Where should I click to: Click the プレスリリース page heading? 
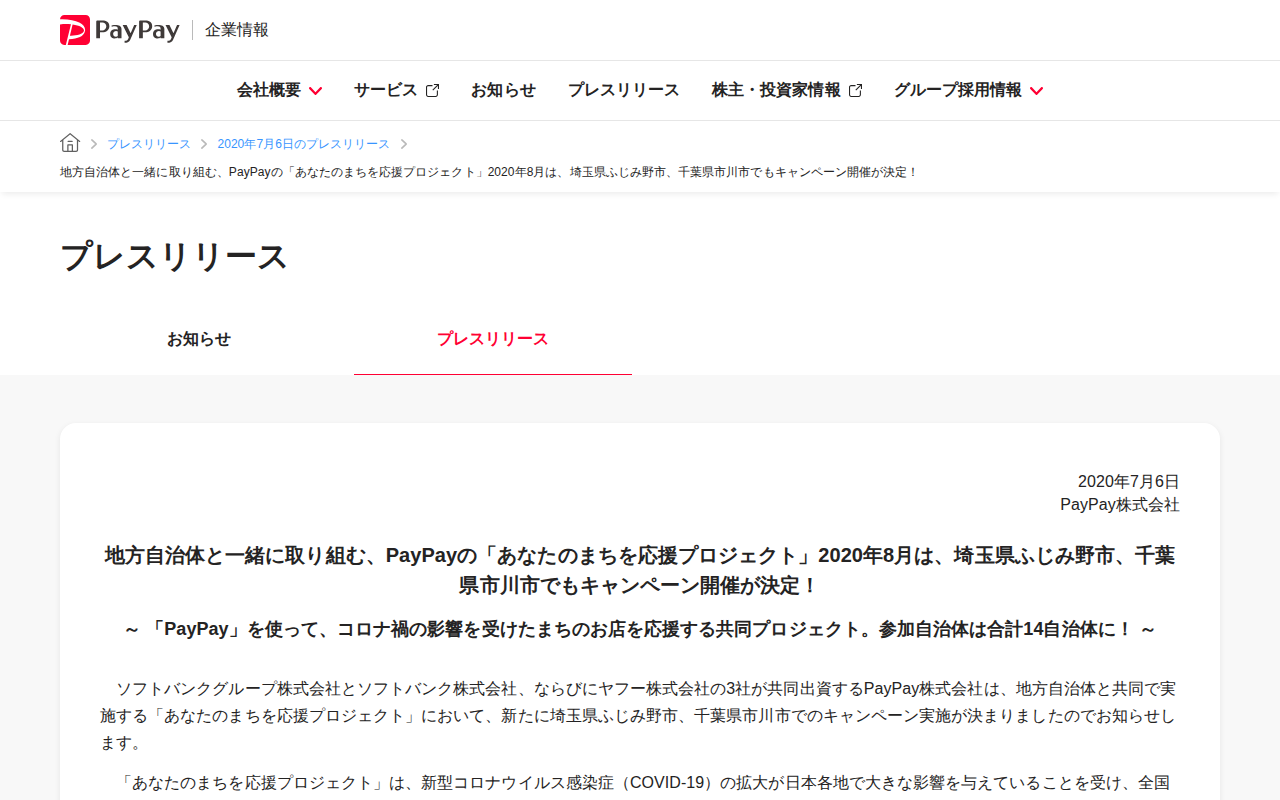coord(174,257)
